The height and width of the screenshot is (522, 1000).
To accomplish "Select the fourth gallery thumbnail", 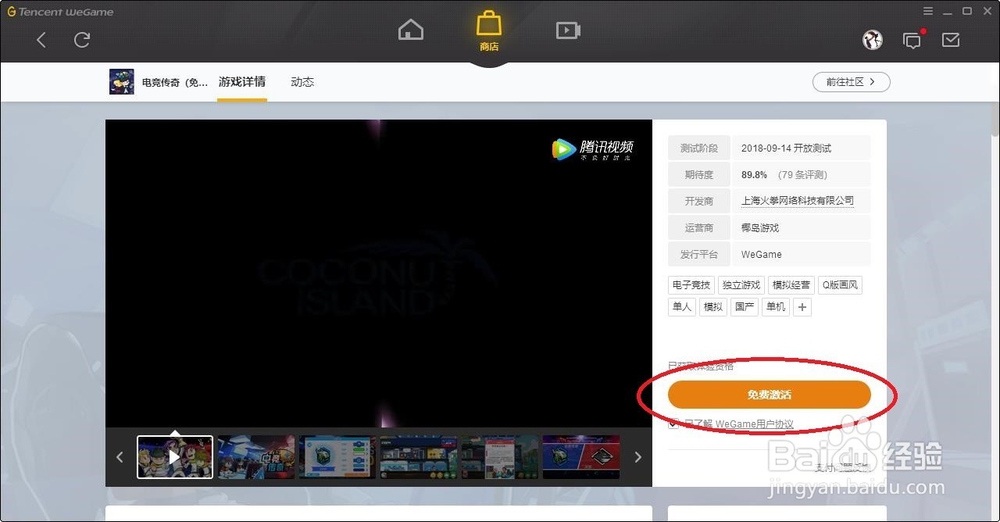I will [418, 457].
